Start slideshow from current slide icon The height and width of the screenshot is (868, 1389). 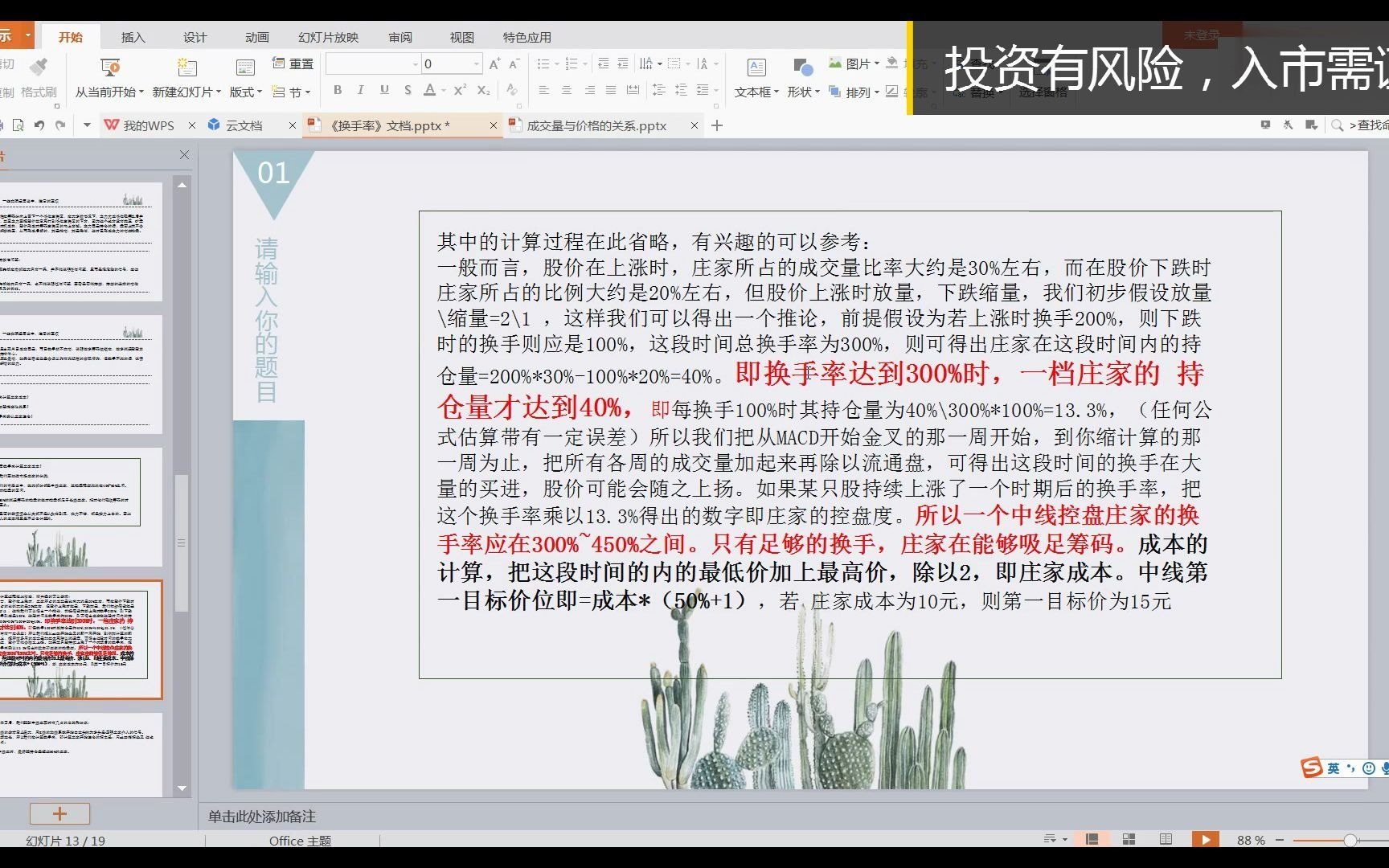(x=109, y=68)
